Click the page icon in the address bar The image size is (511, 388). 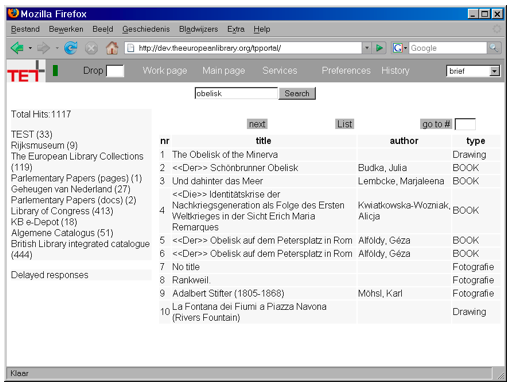click(x=131, y=48)
